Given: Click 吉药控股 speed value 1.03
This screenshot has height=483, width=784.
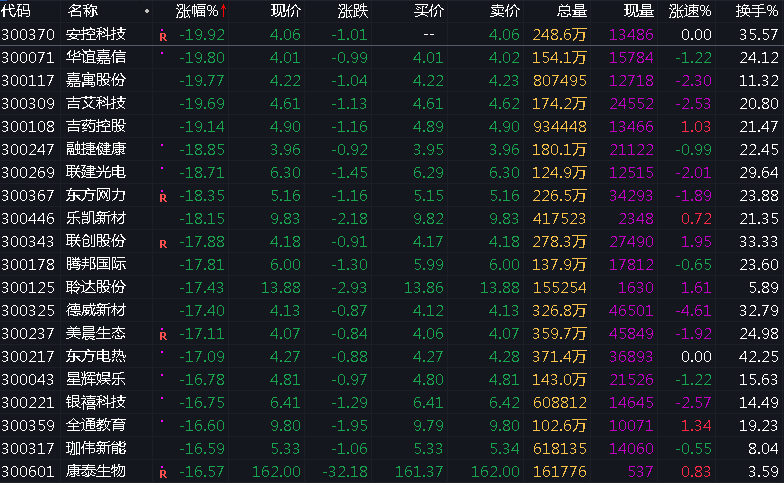Looking at the screenshot, I should tap(696, 126).
